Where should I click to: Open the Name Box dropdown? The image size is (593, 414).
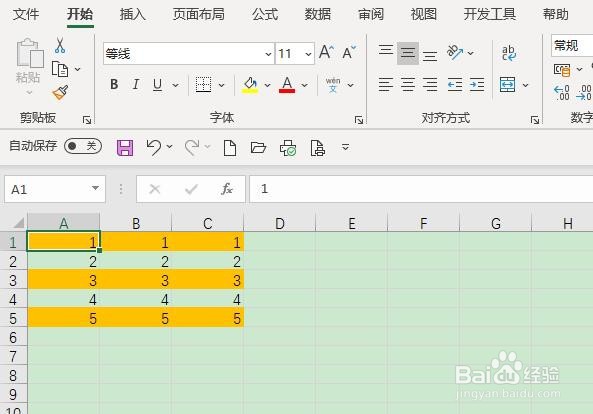coord(95,188)
